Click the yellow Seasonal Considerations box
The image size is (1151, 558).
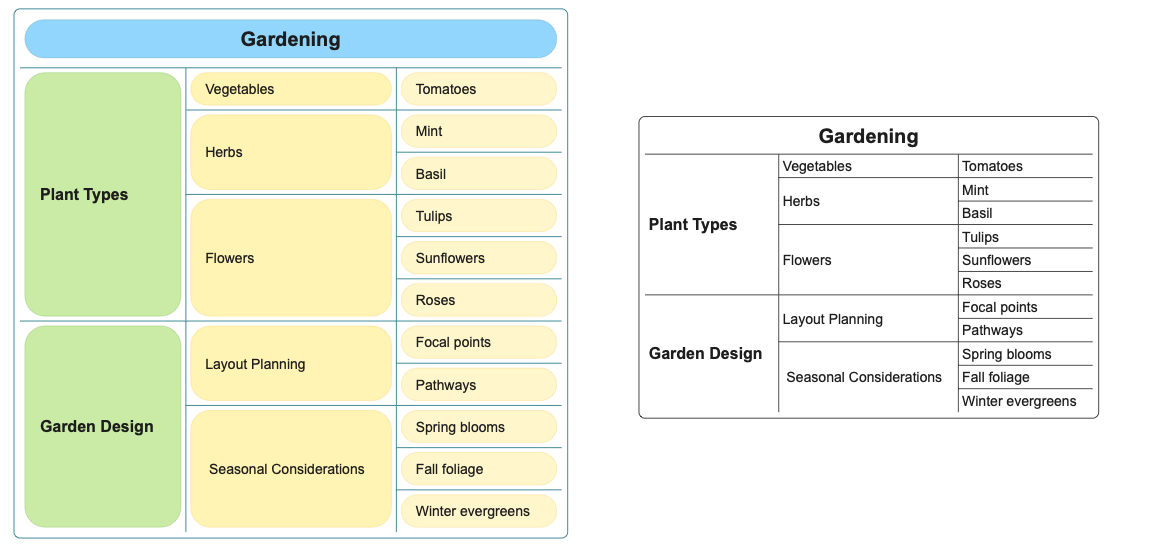tap(291, 468)
